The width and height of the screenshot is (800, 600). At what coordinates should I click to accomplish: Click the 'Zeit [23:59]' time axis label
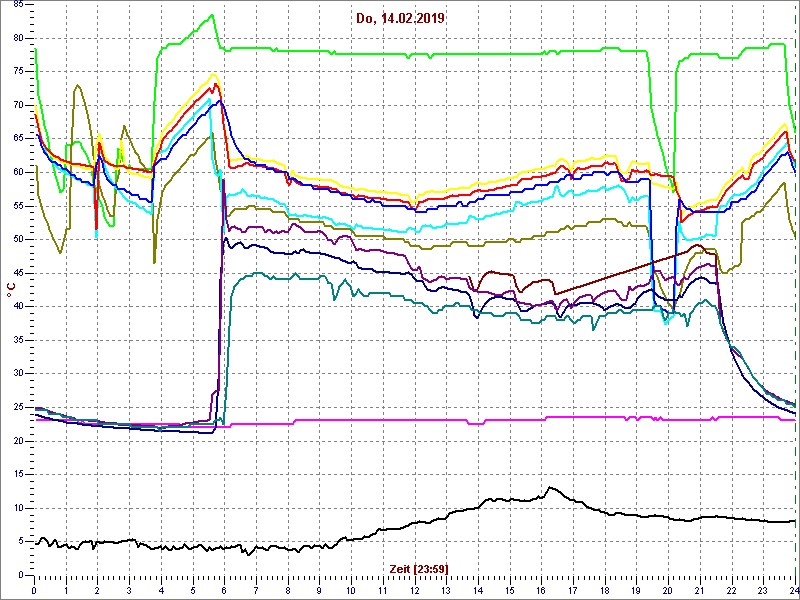tap(419, 568)
